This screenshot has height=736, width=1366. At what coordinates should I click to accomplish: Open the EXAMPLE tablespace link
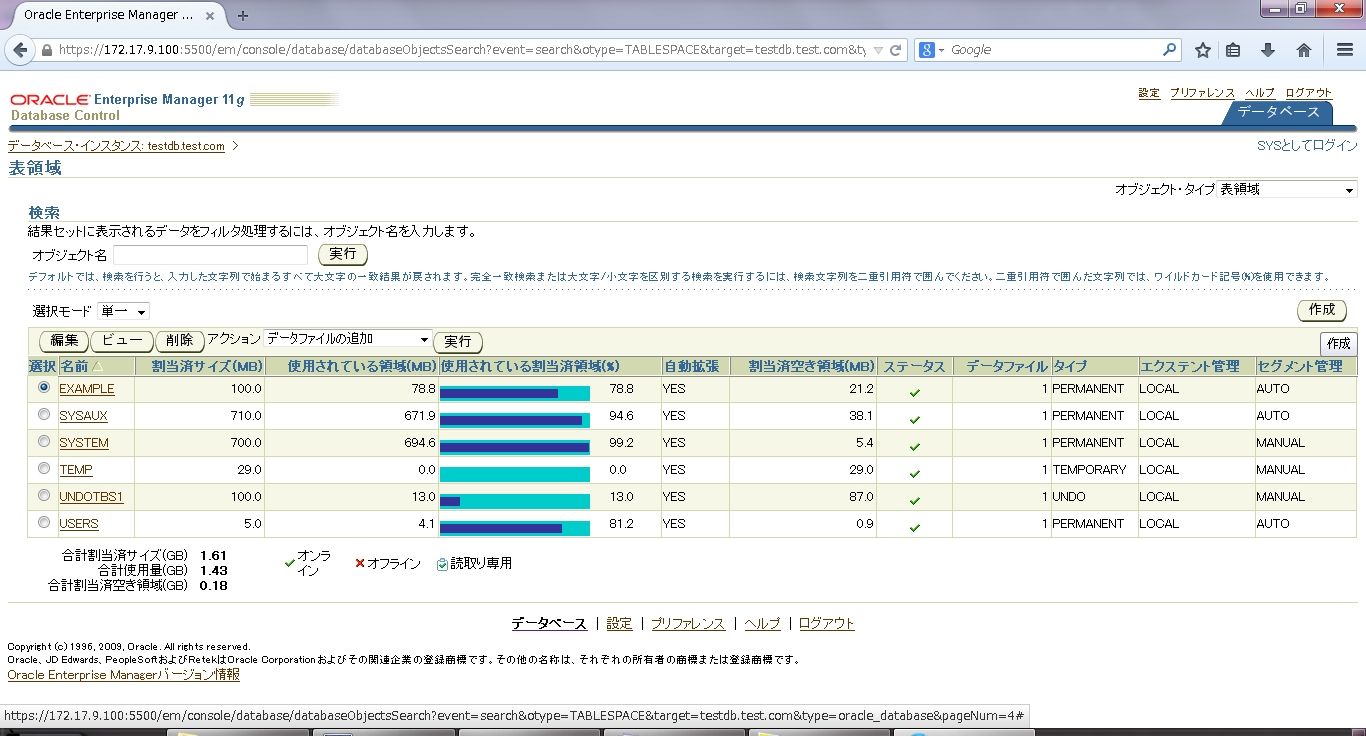pyautogui.click(x=87, y=388)
